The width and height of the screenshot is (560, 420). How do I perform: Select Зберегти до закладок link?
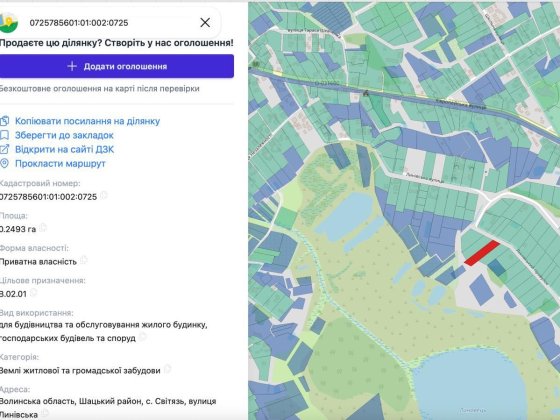pos(64,135)
